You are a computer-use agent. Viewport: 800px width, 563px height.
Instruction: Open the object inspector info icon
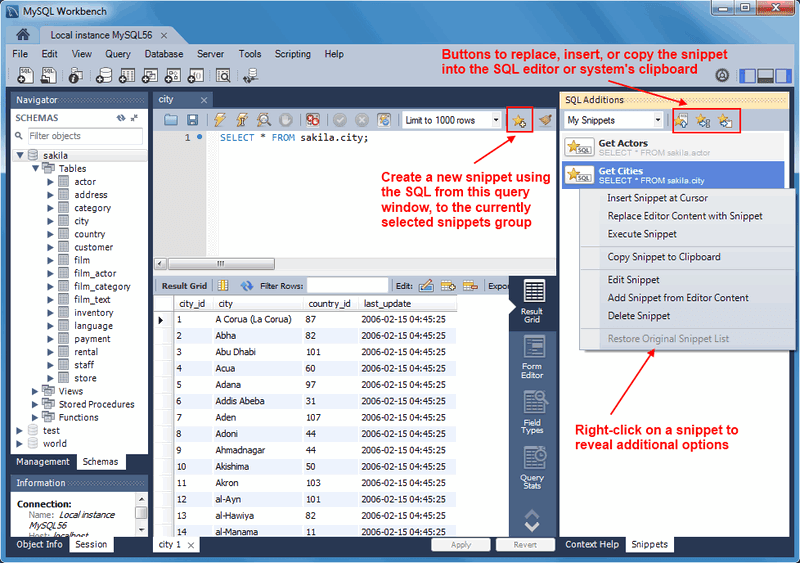point(76,76)
